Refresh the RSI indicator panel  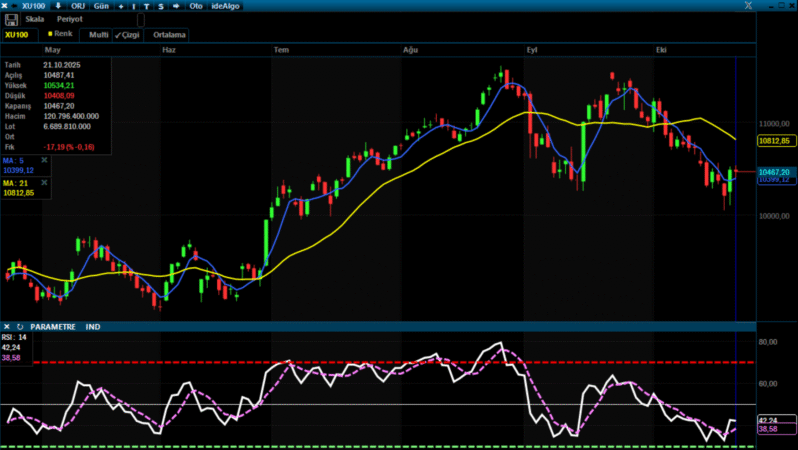(x=19, y=326)
